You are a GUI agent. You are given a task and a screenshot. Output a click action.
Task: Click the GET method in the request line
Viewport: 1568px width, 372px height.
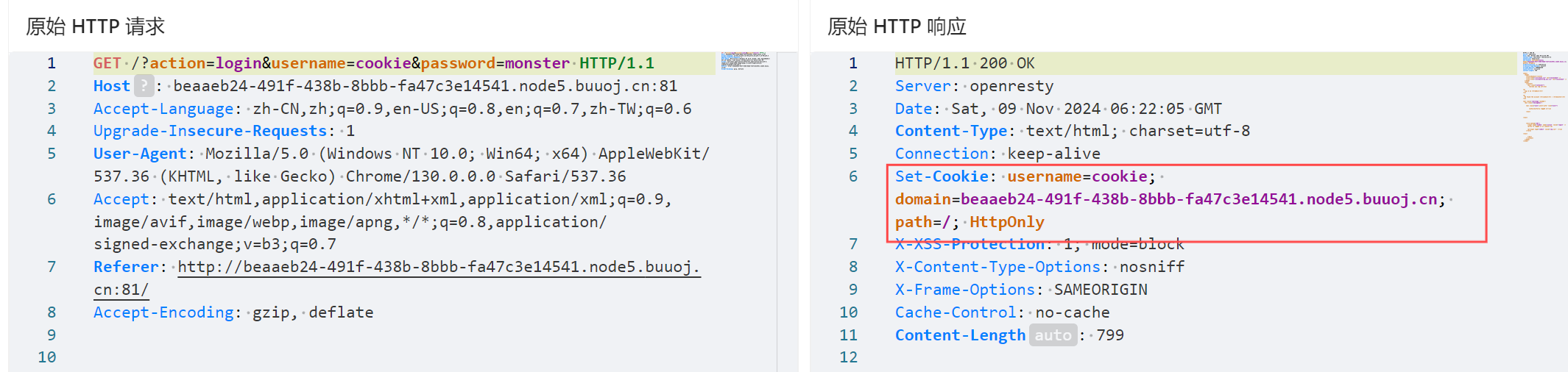click(107, 63)
